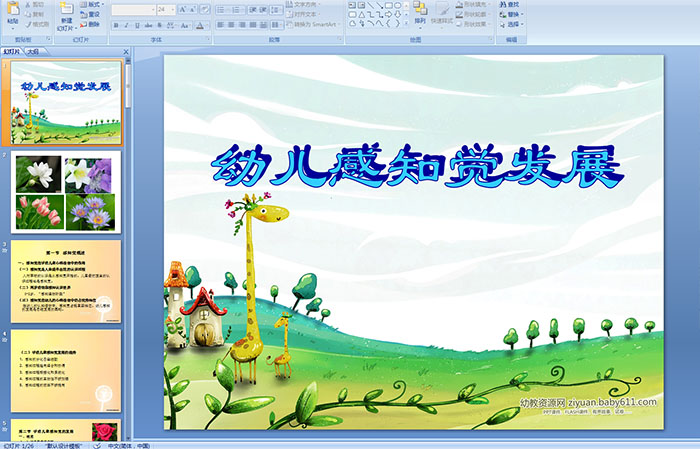Switch to the Slides (幻灯片) pane tab

coord(11,52)
